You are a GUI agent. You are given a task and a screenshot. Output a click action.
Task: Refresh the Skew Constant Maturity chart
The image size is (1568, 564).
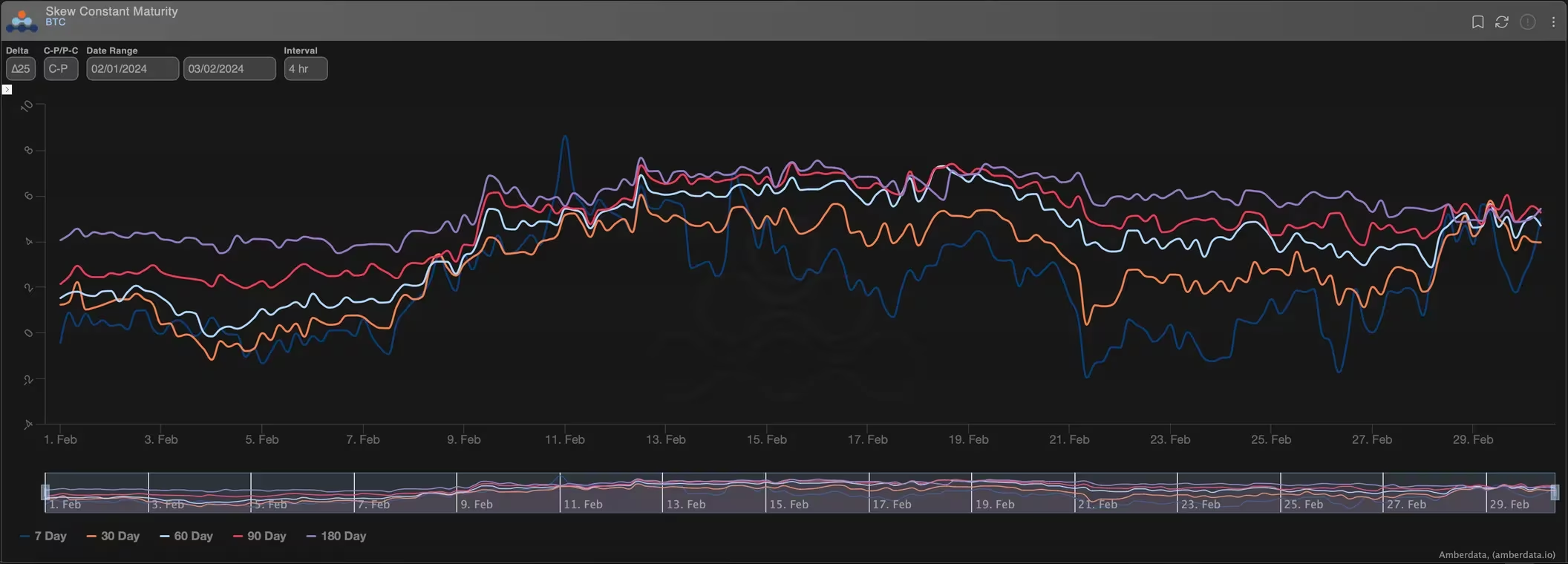click(1502, 22)
